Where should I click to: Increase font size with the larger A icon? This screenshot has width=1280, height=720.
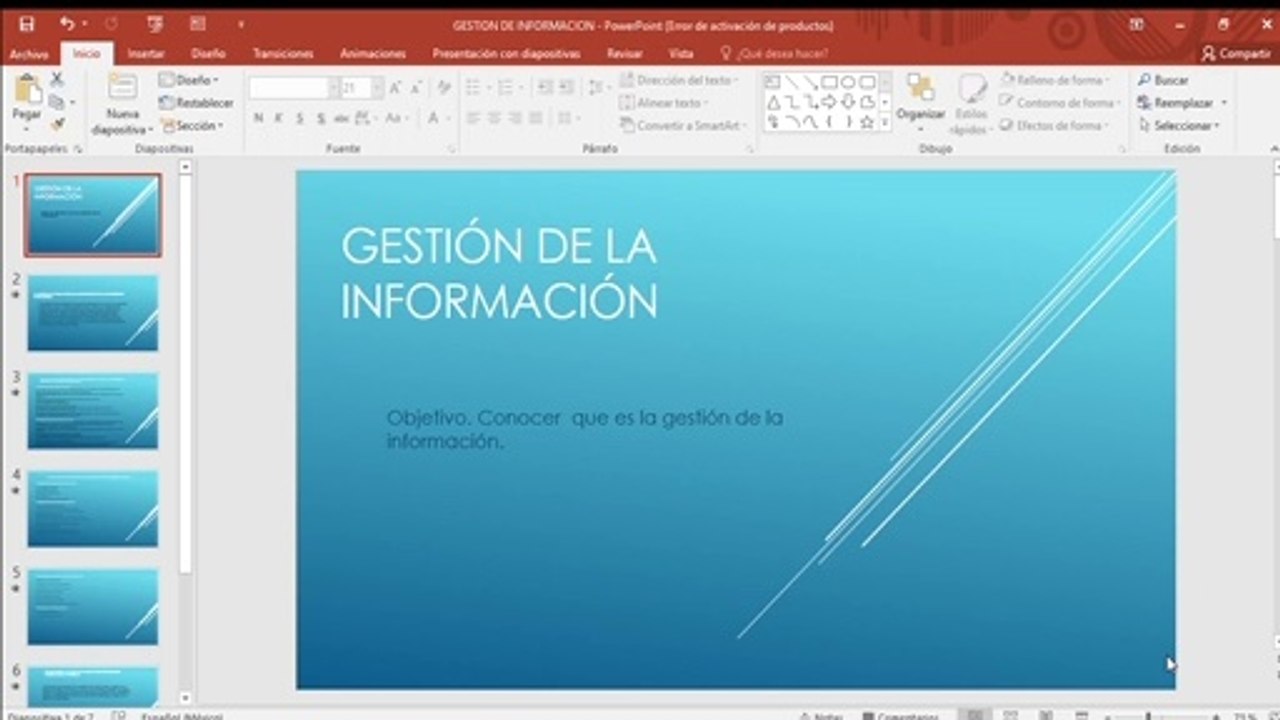[397, 88]
